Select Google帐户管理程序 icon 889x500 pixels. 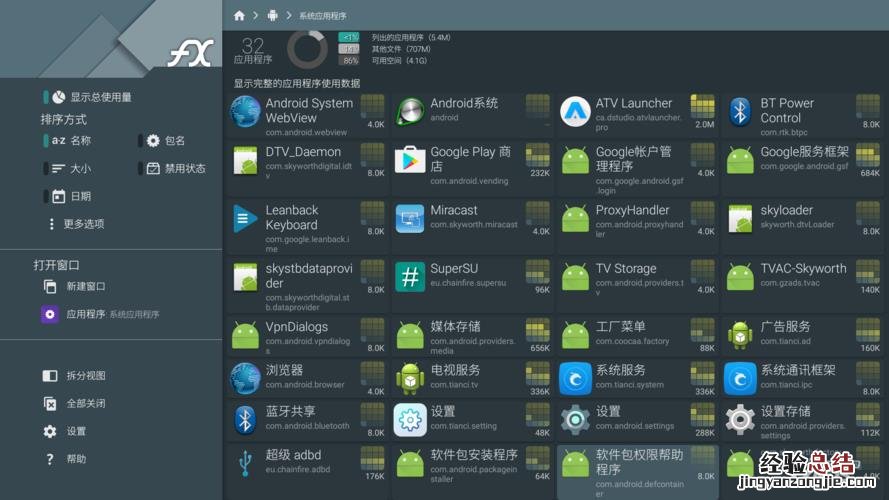pyautogui.click(x=575, y=161)
